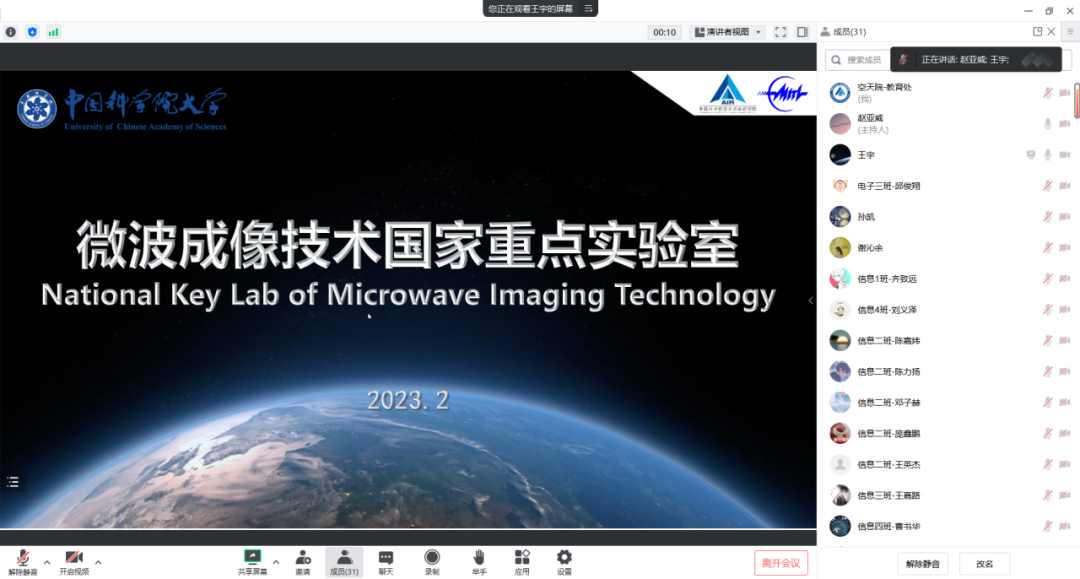This screenshot has width=1080, height=579.
Task: Enter full screen mode icon
Action: [780, 32]
